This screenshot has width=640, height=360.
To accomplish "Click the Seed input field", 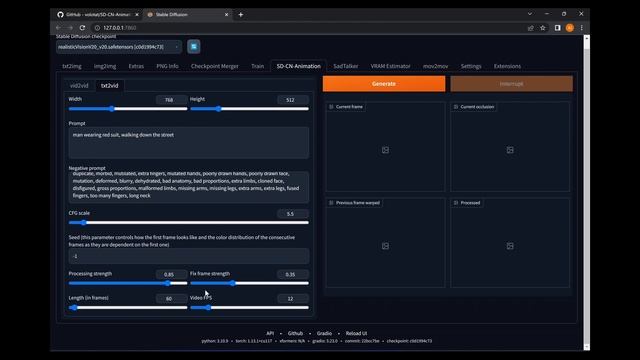I will [189, 256].
